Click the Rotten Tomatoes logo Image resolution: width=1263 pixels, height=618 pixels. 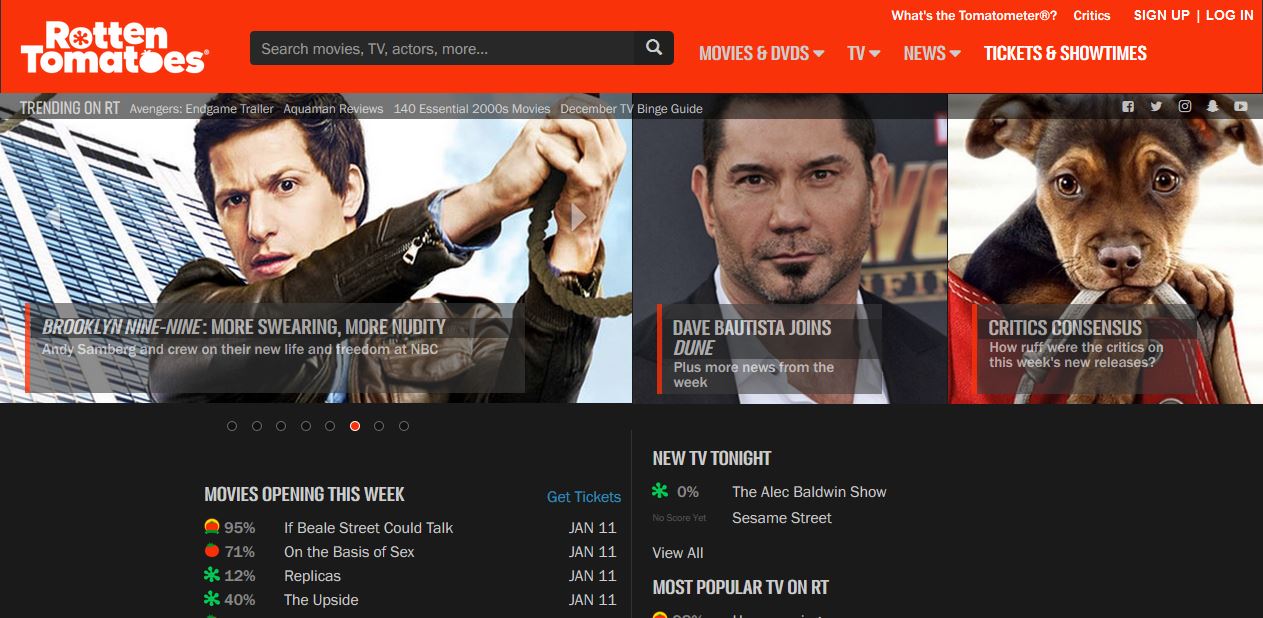coord(114,47)
